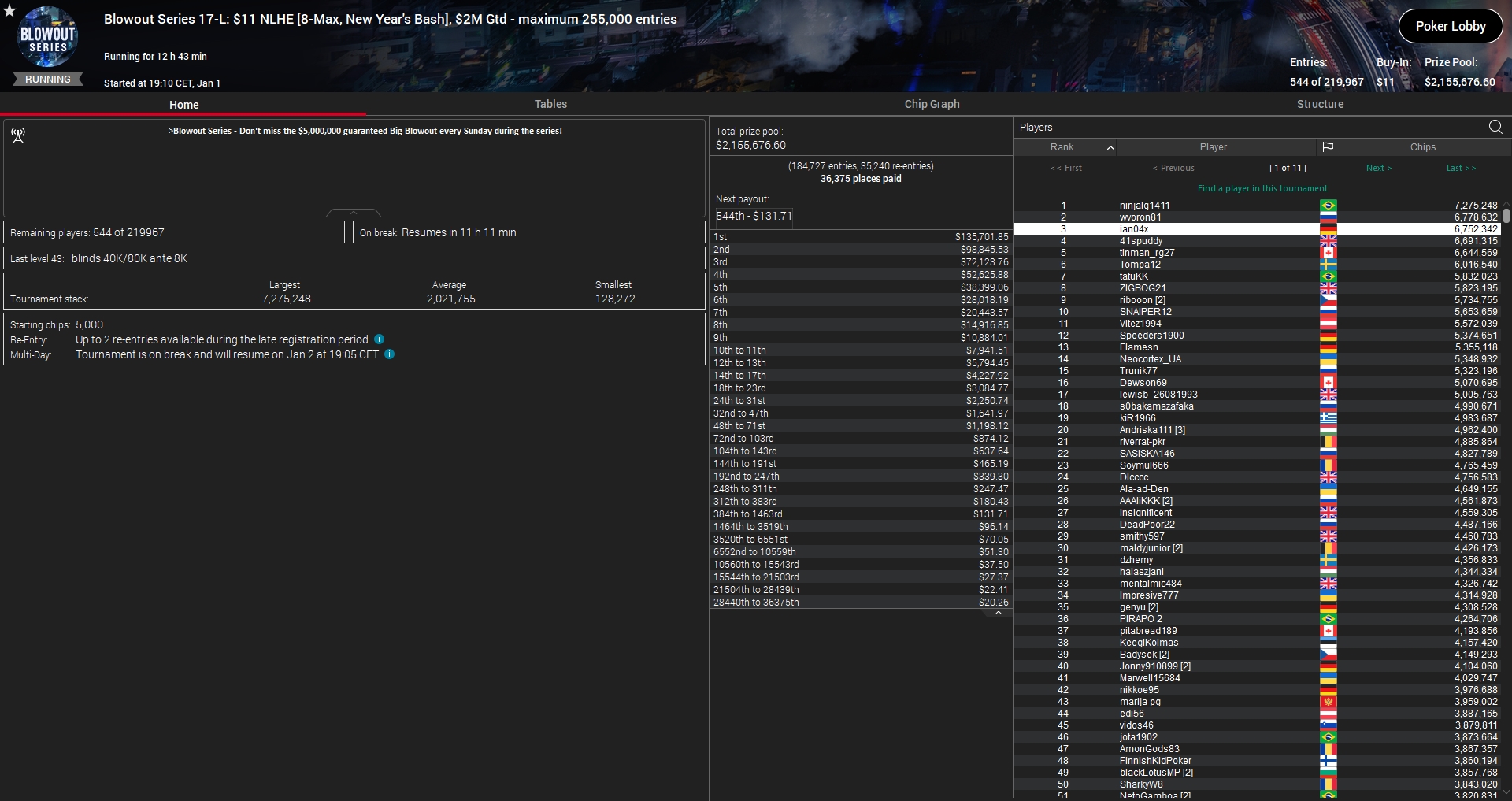Select player Flamesn in the list

(1257, 347)
